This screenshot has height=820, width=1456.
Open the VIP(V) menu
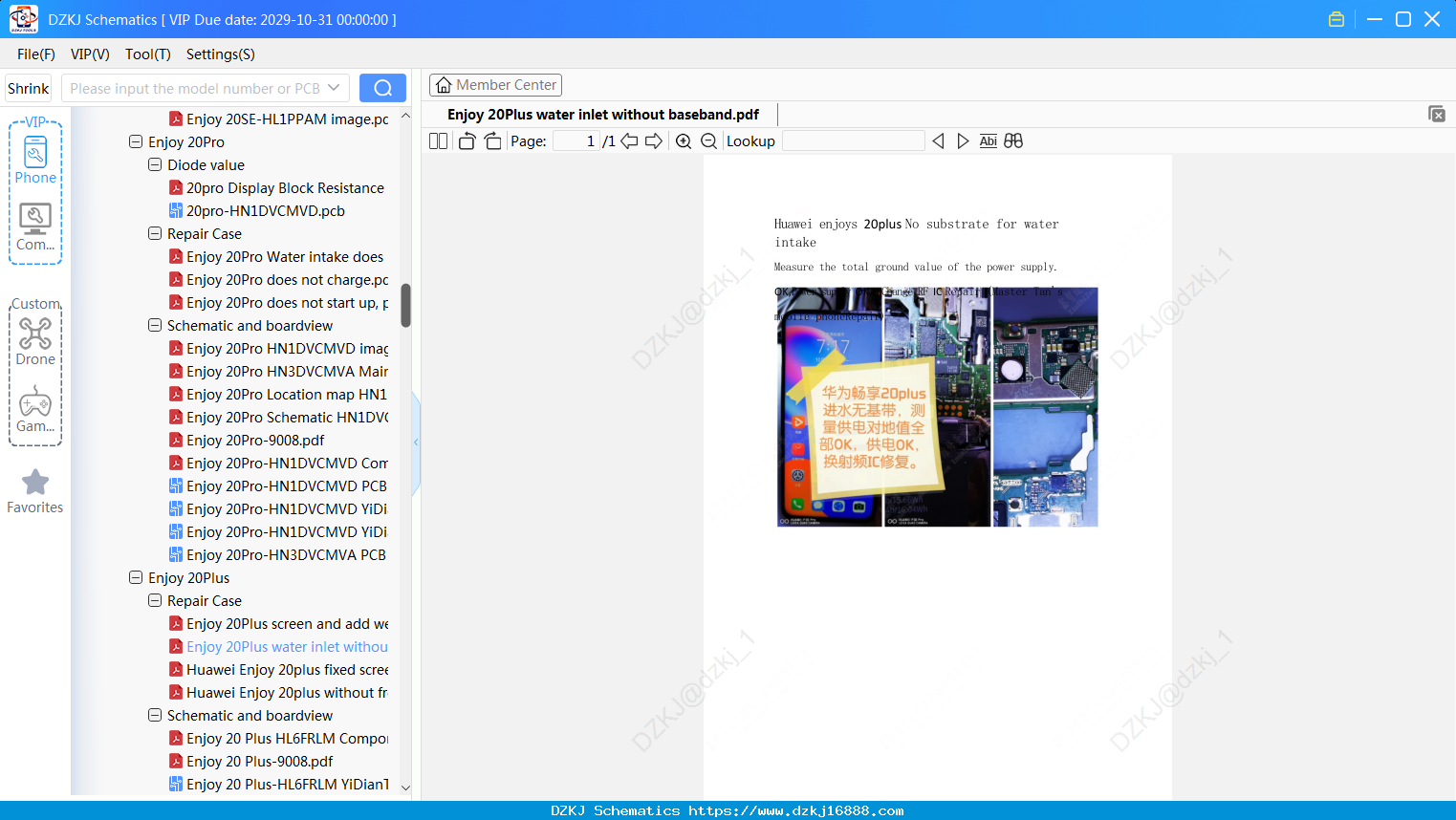tap(90, 54)
